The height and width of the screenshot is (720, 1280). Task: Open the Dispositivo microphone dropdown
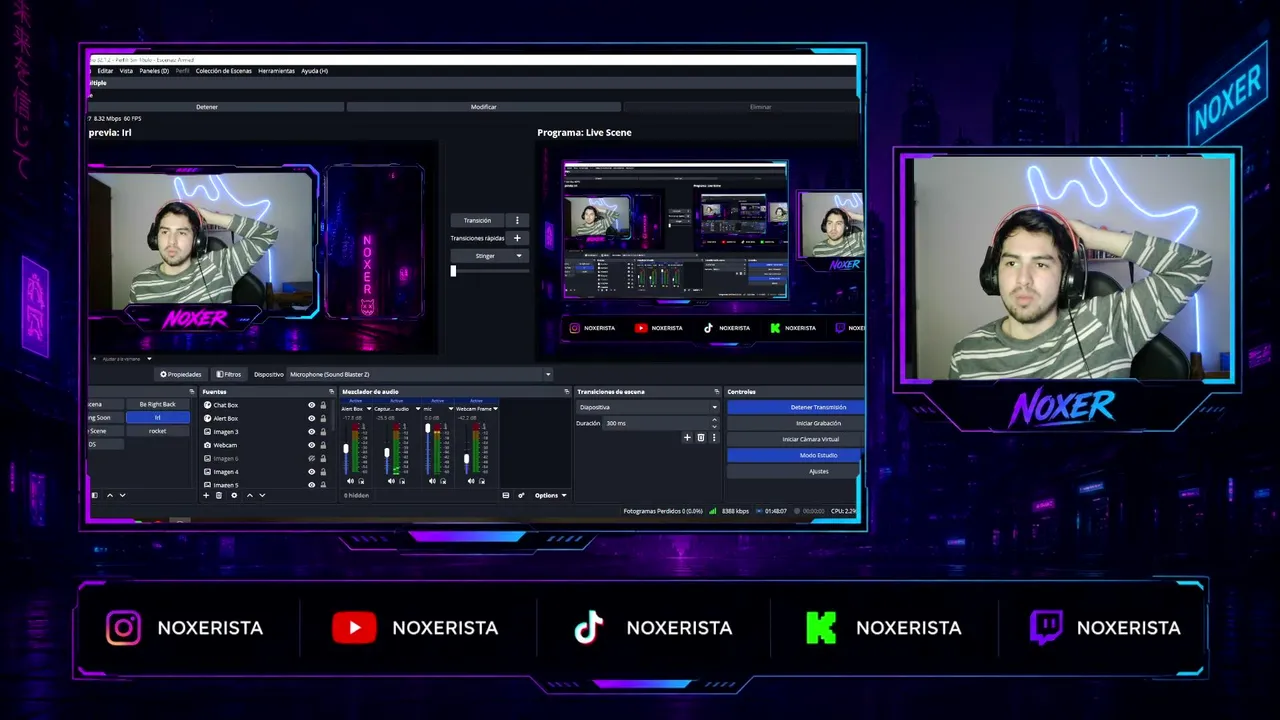(x=420, y=374)
